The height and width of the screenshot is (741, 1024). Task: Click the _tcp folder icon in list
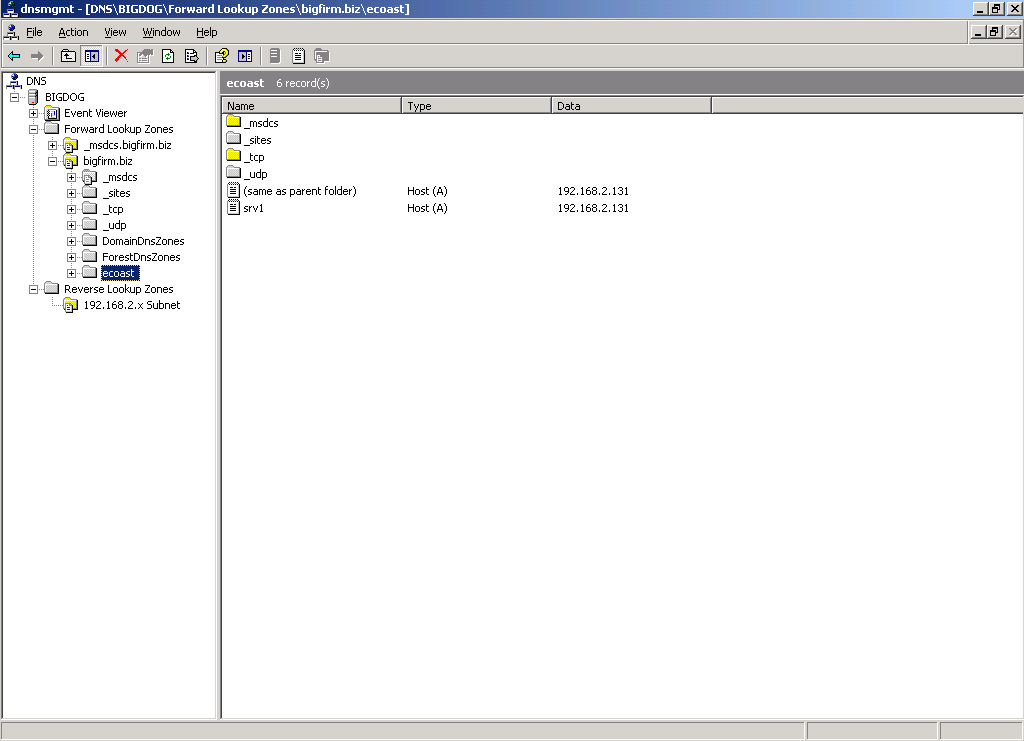pos(234,156)
